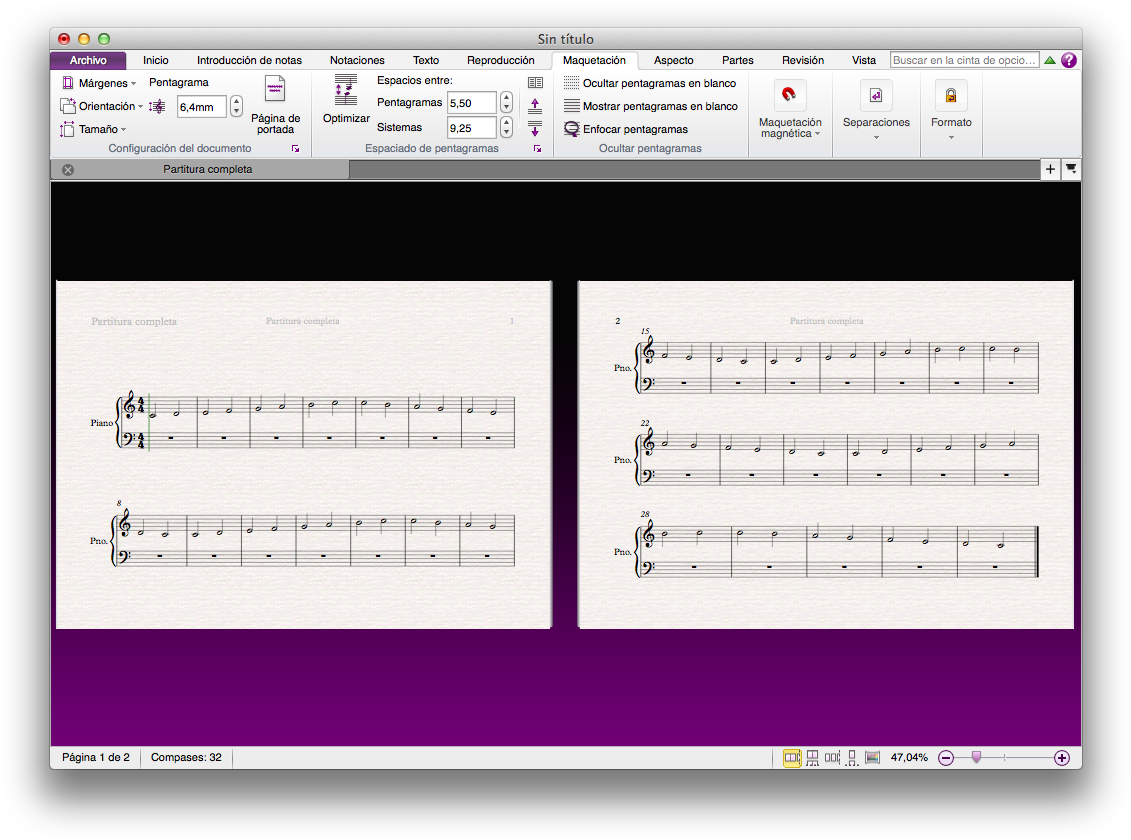Click the 47,04% zoom value
The height and width of the screenshot is (840, 1131).
tap(909, 758)
